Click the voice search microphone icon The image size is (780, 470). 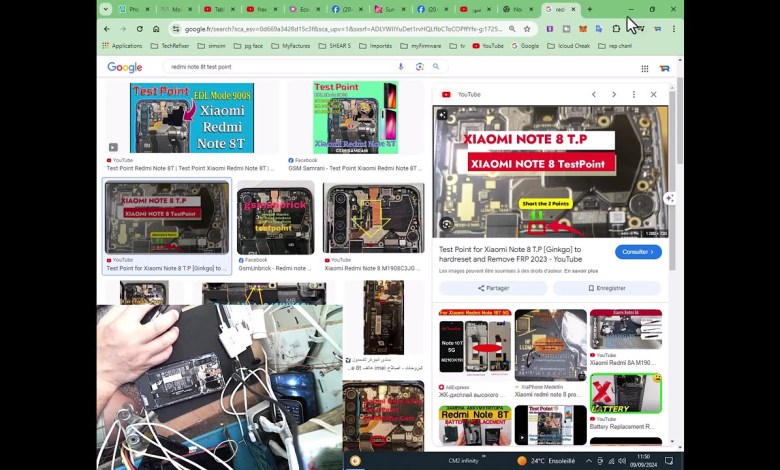[x=401, y=67]
